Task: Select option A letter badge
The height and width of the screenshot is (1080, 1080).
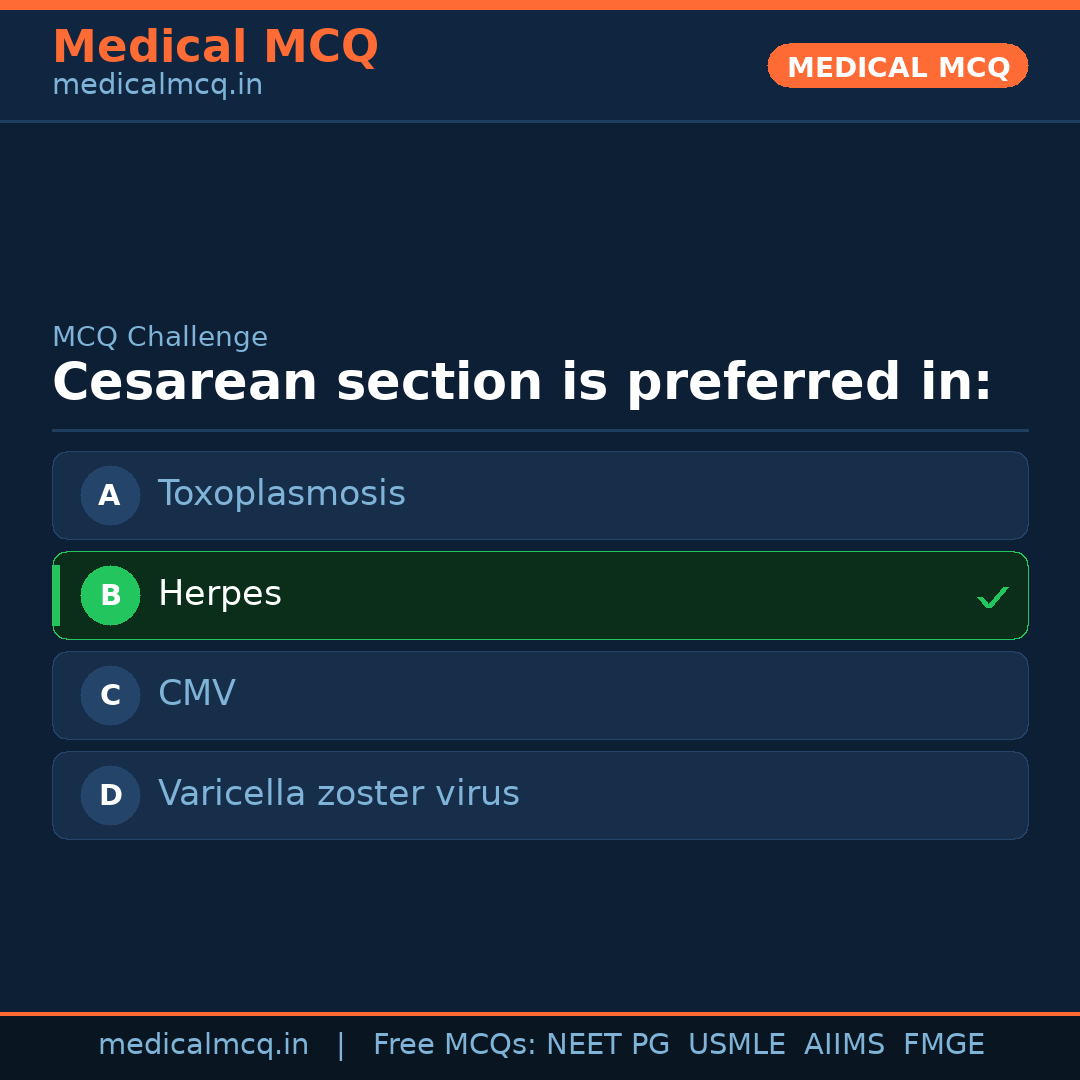Action: click(110, 495)
